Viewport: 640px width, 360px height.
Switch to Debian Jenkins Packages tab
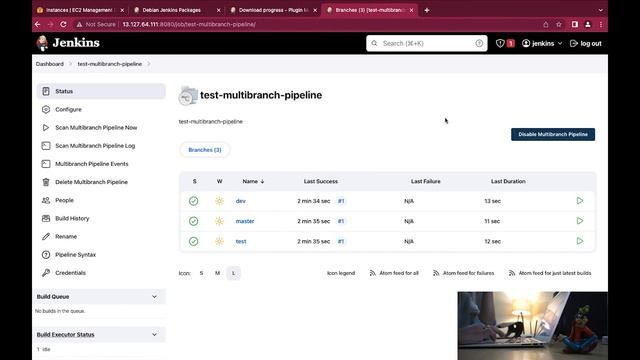[x=177, y=10]
